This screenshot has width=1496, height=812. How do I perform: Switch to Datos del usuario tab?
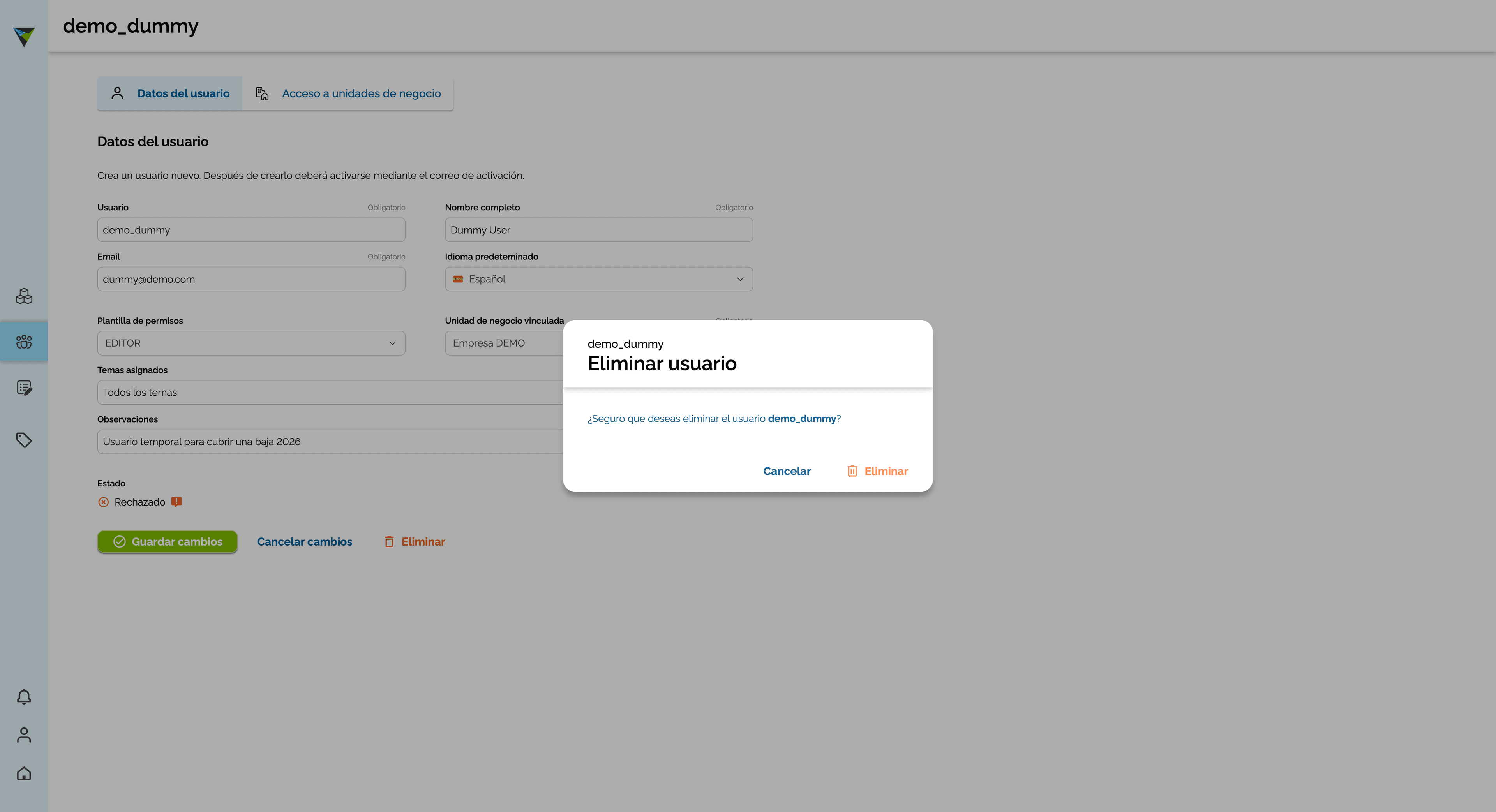(169, 93)
